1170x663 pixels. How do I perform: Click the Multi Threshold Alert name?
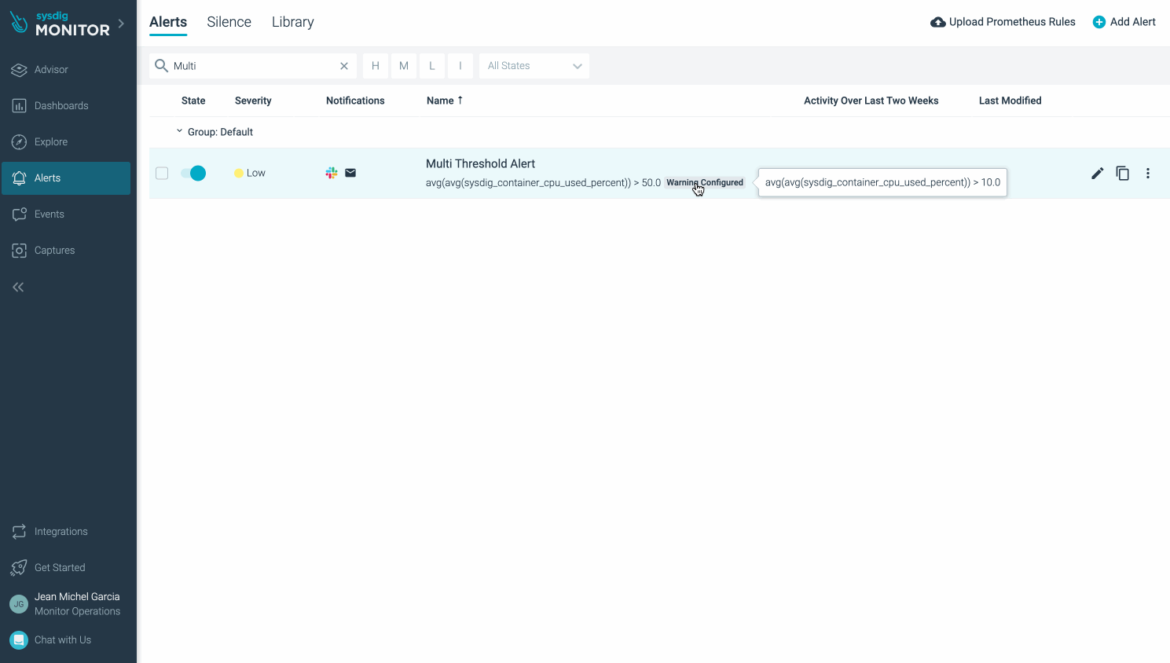coord(481,163)
